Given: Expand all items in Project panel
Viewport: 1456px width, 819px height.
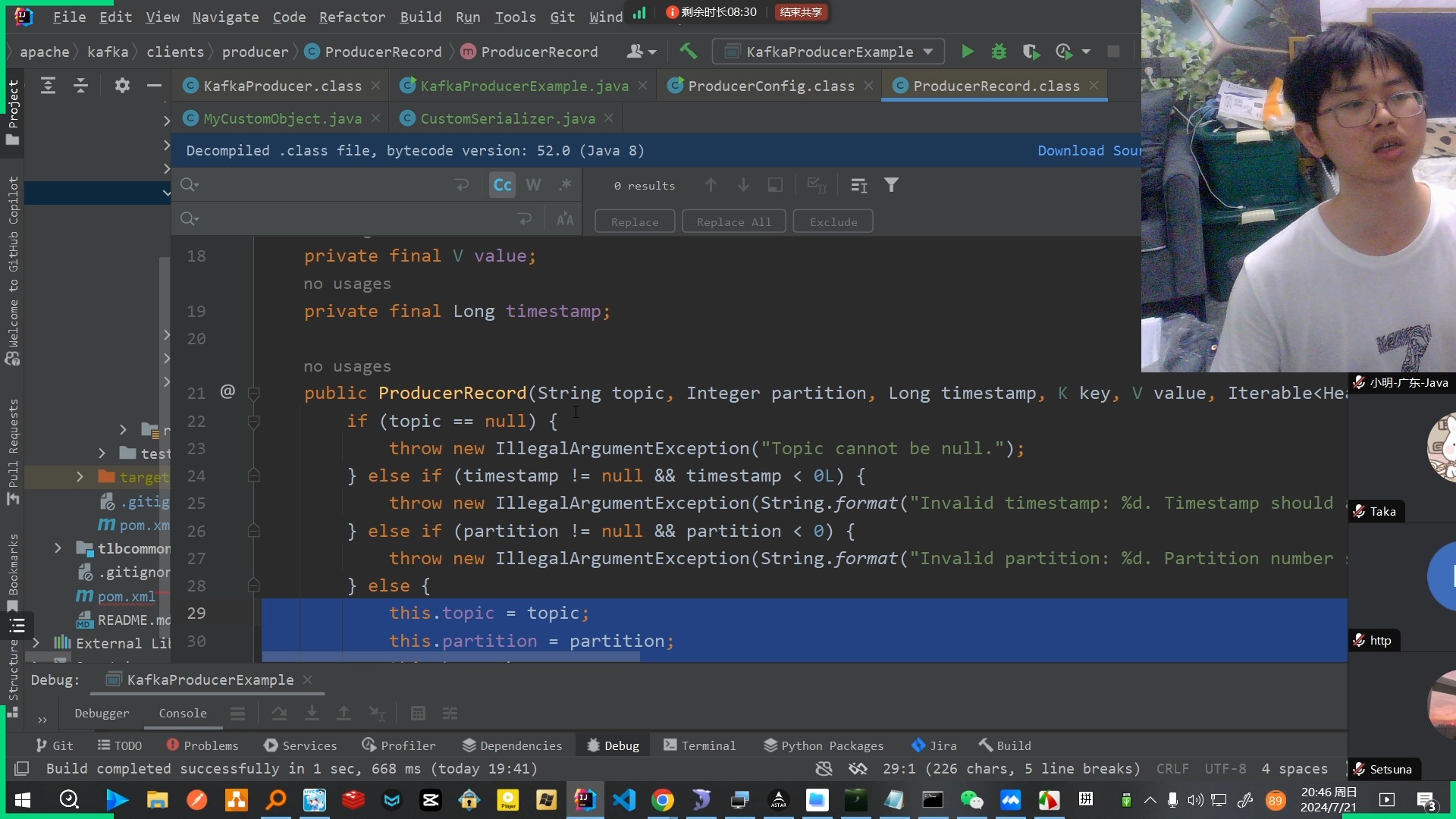Looking at the screenshot, I should pos(48,86).
